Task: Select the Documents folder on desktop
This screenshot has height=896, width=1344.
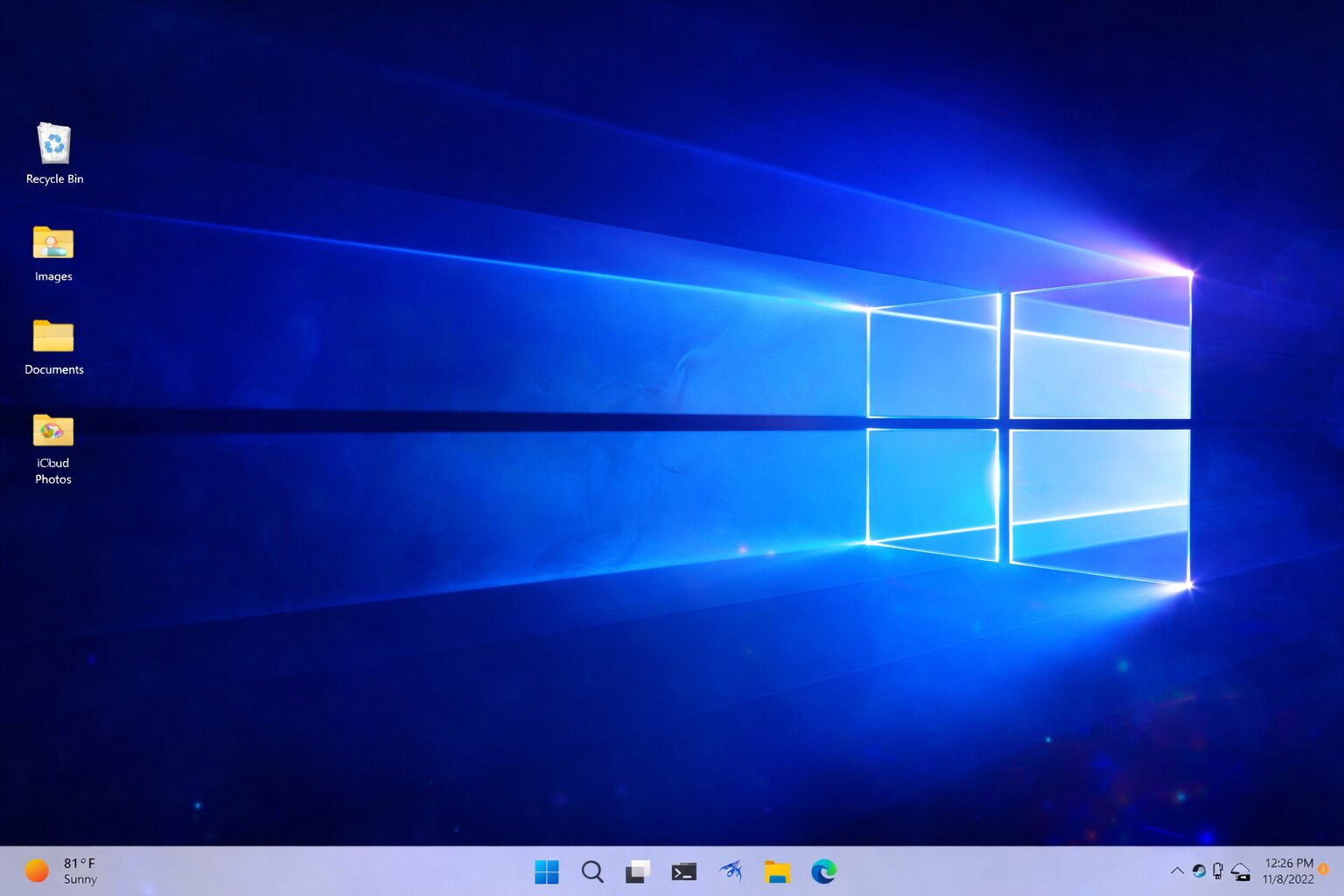Action: click(53, 337)
